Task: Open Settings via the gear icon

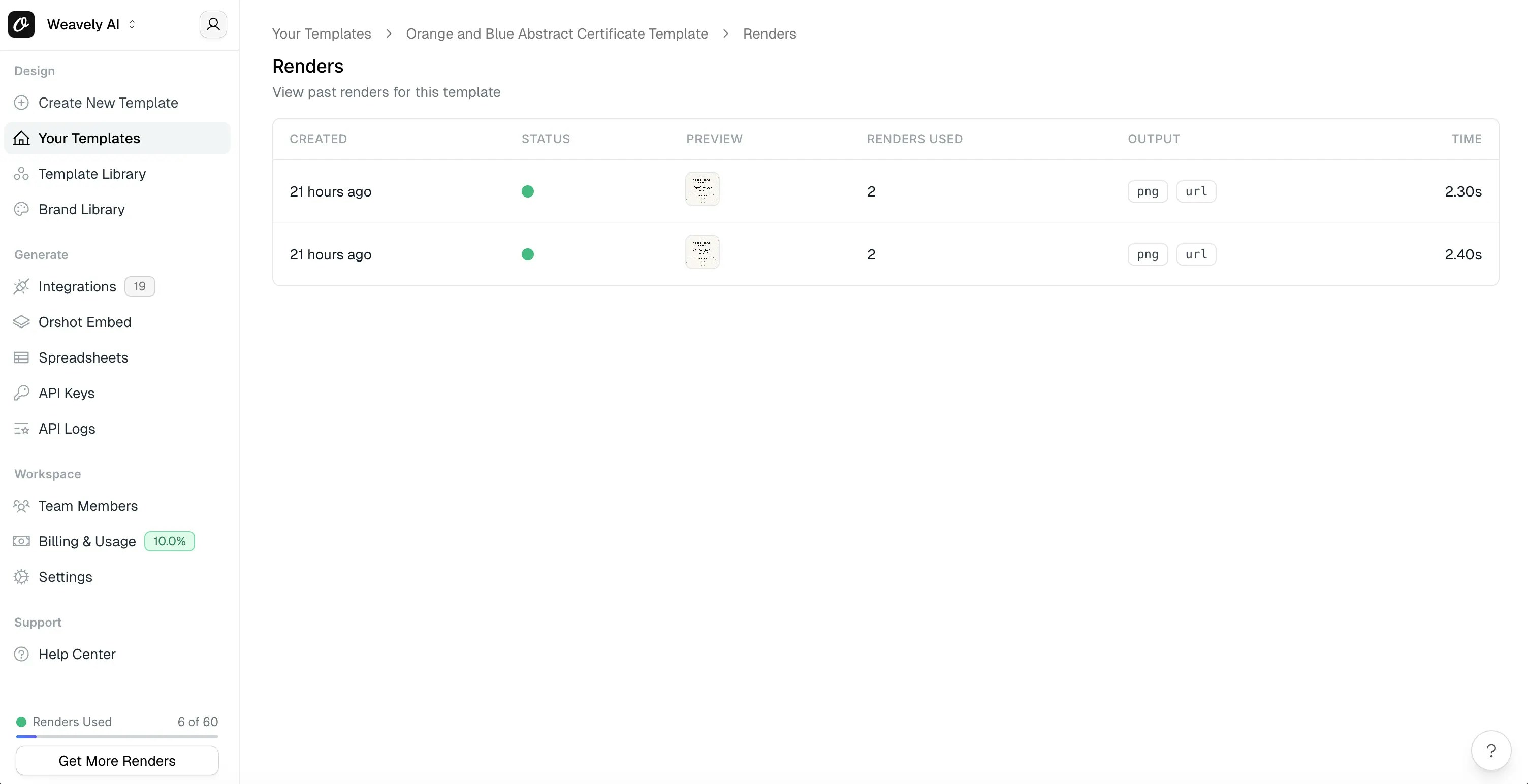Action: [x=21, y=576]
